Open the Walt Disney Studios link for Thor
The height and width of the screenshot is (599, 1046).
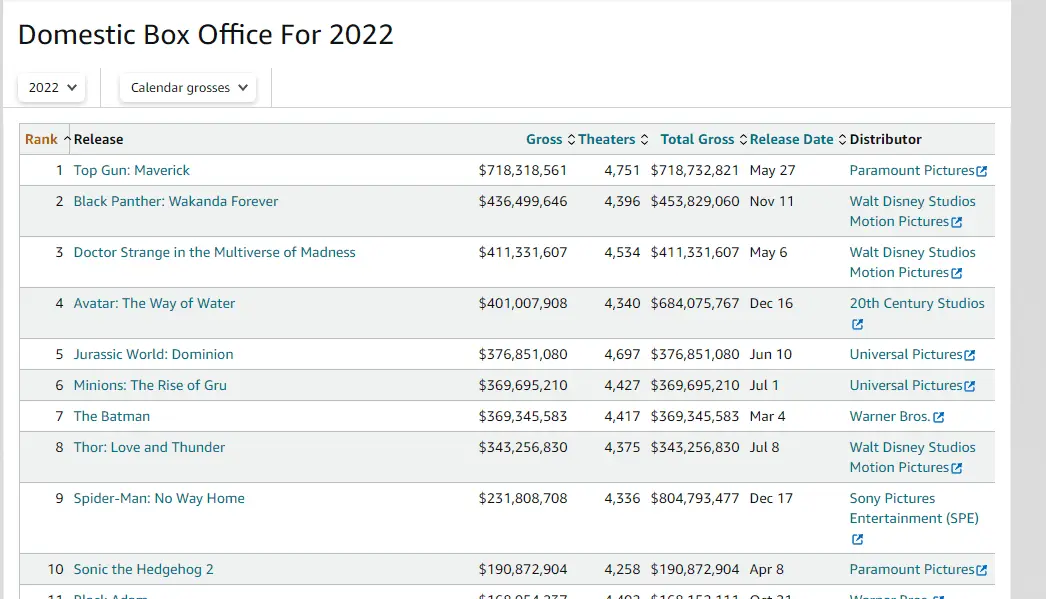[912, 447]
